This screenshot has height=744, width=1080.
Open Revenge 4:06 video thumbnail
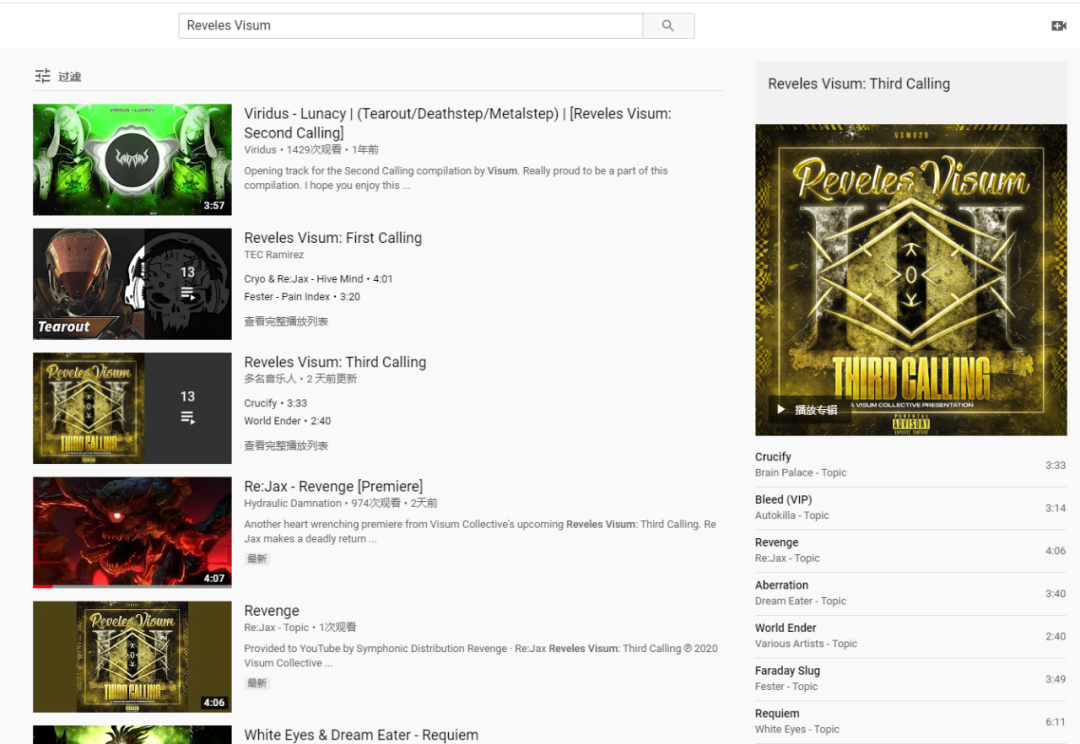point(132,657)
